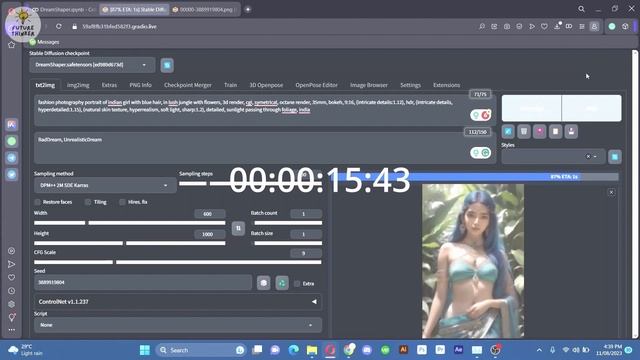This screenshot has height=360, width=640.
Task: Open the Styles dropdown
Action: coord(553,157)
